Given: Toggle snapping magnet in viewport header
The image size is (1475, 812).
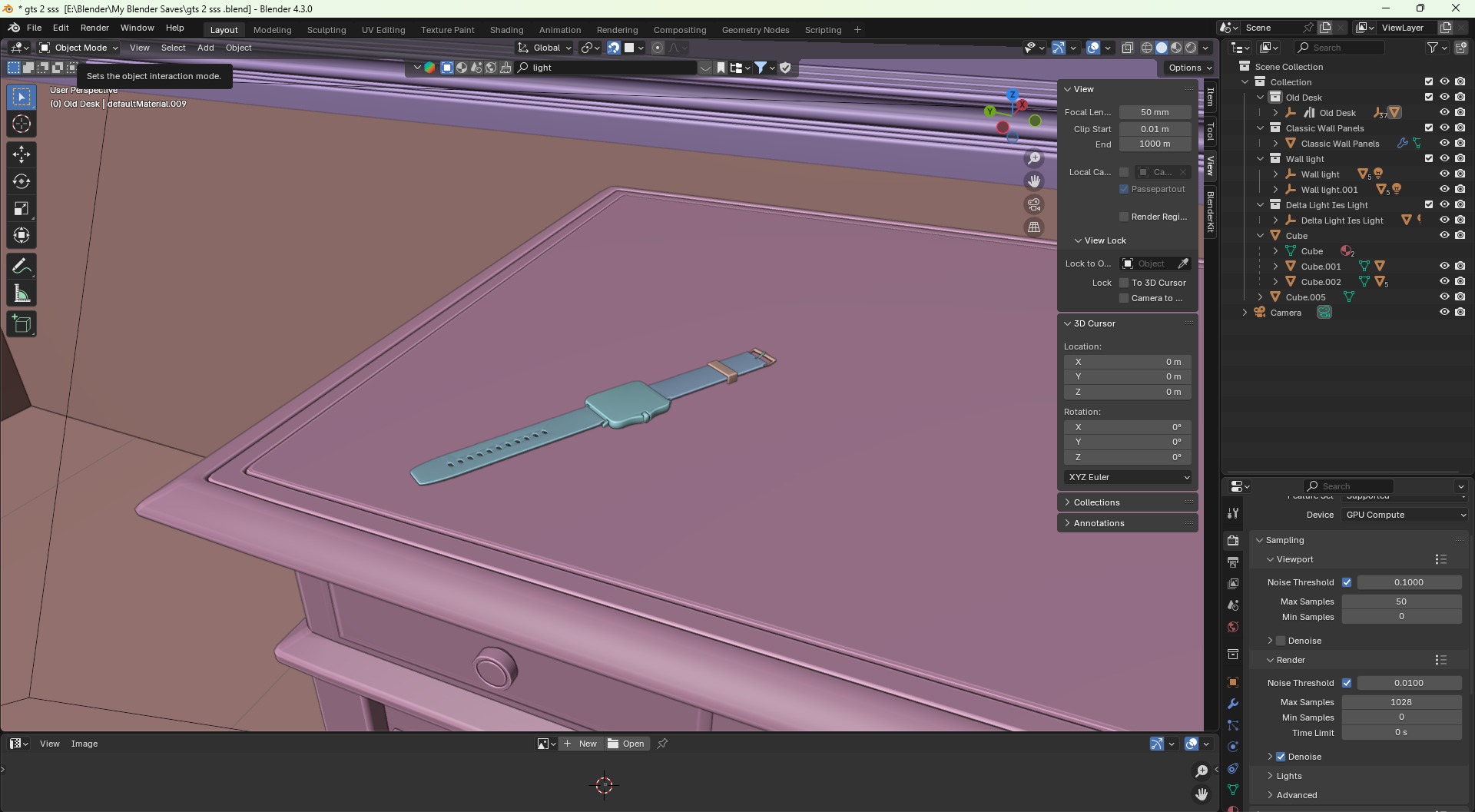Looking at the screenshot, I should [614, 48].
